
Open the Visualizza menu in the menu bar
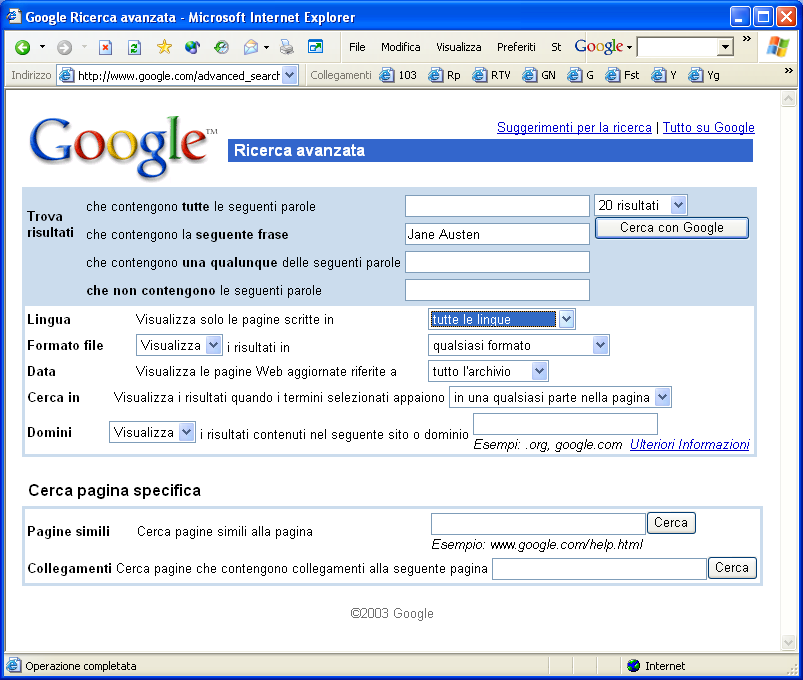pyautogui.click(x=458, y=47)
